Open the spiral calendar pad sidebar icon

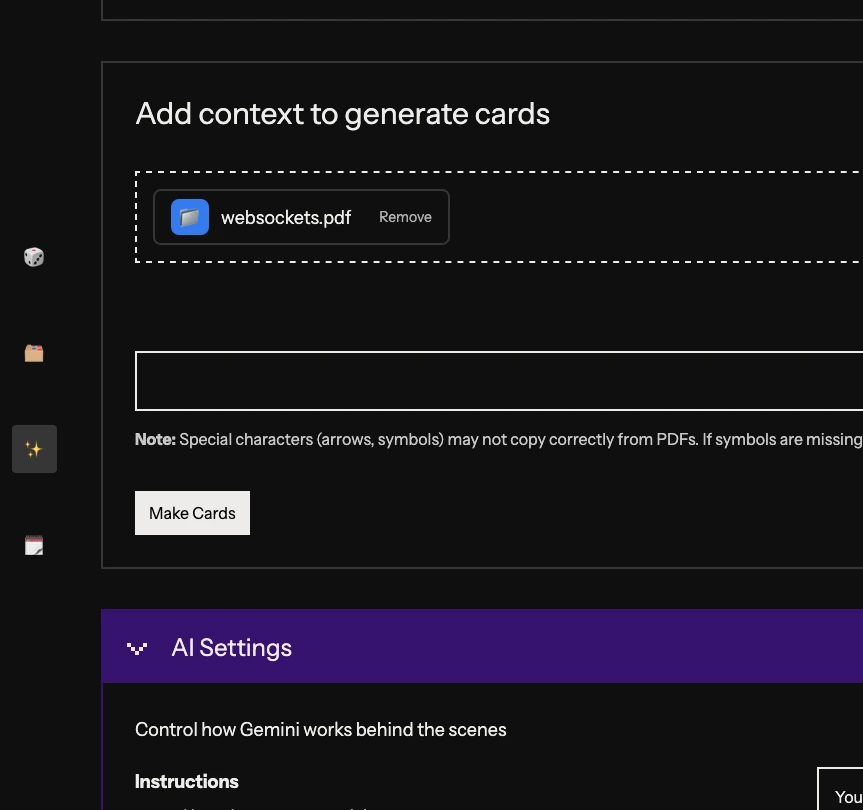click(x=34, y=545)
